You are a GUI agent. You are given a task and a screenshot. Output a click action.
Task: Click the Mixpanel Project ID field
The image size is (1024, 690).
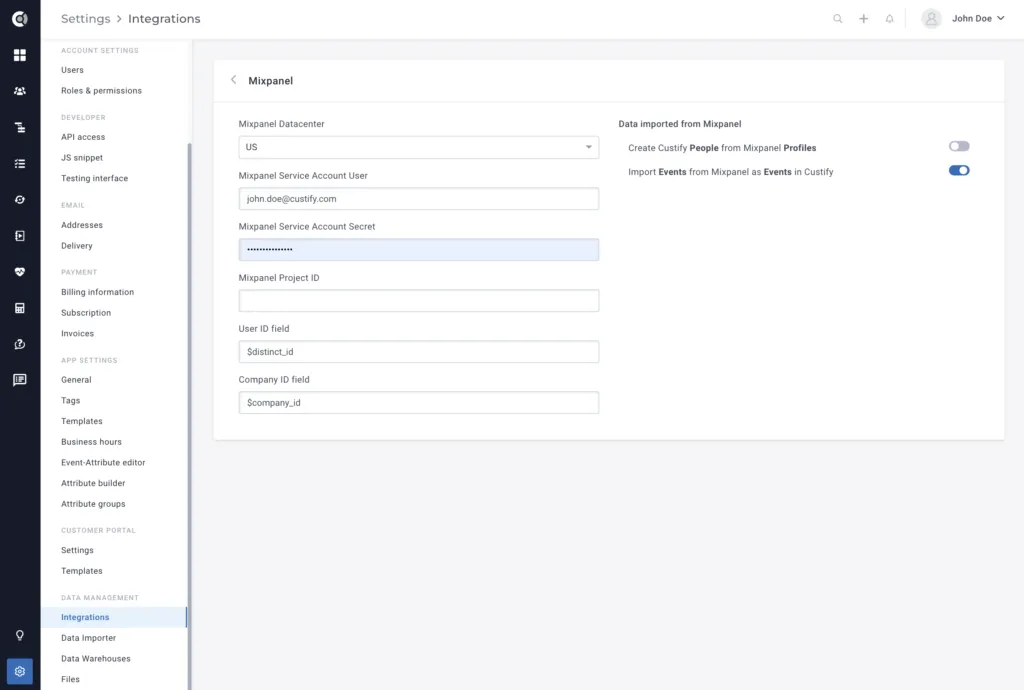click(x=419, y=300)
